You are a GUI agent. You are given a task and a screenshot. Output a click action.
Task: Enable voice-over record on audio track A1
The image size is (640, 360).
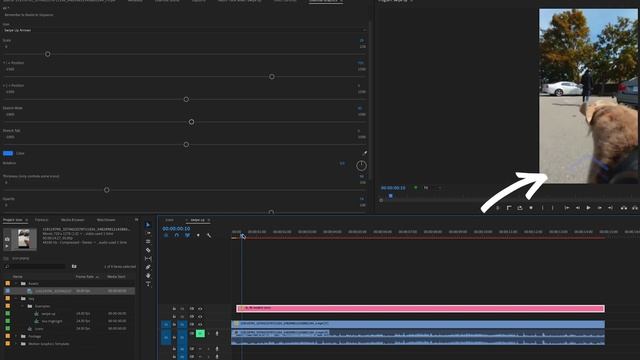[217, 334]
